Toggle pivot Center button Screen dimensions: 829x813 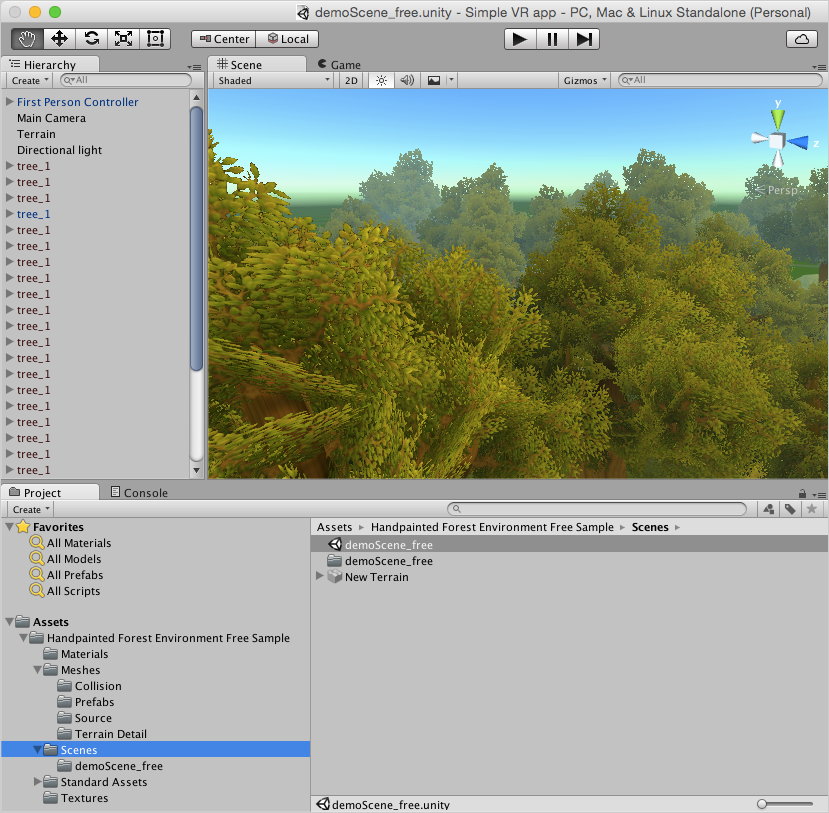click(x=223, y=39)
